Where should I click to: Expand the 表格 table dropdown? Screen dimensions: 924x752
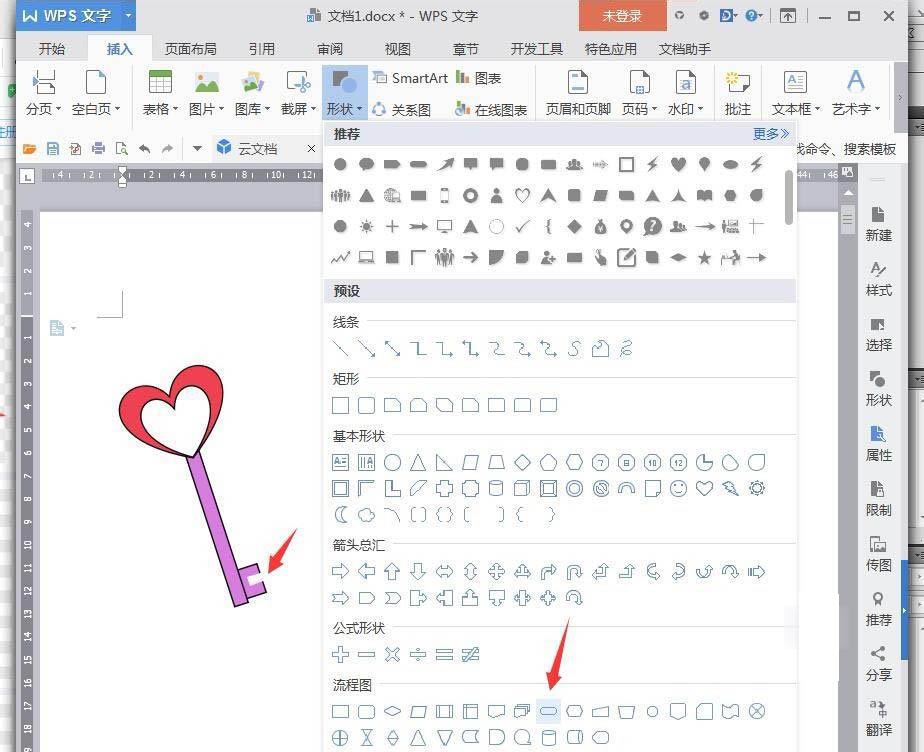[160, 93]
